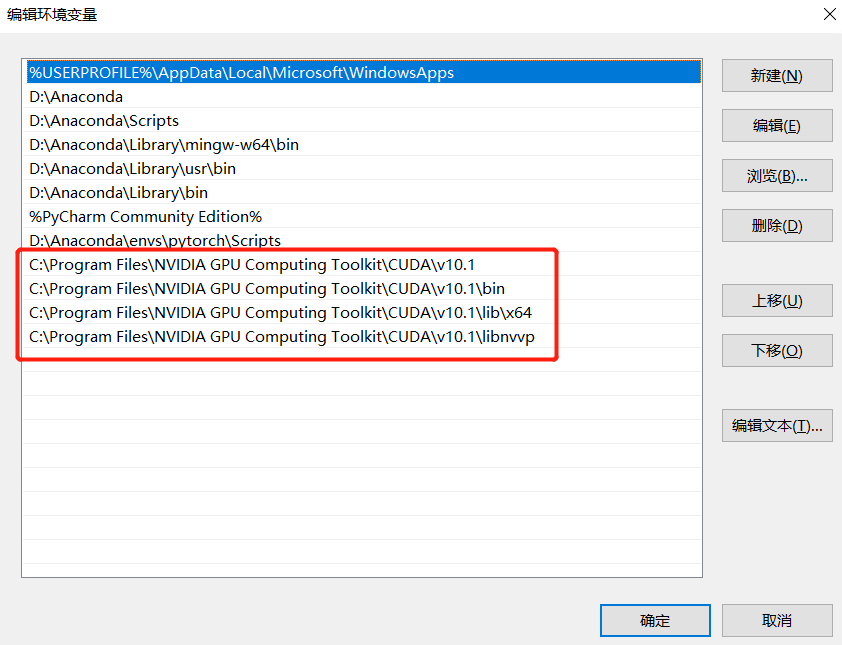Select CUDA\v10.1 root path entry
The image size is (842, 645).
(362, 264)
